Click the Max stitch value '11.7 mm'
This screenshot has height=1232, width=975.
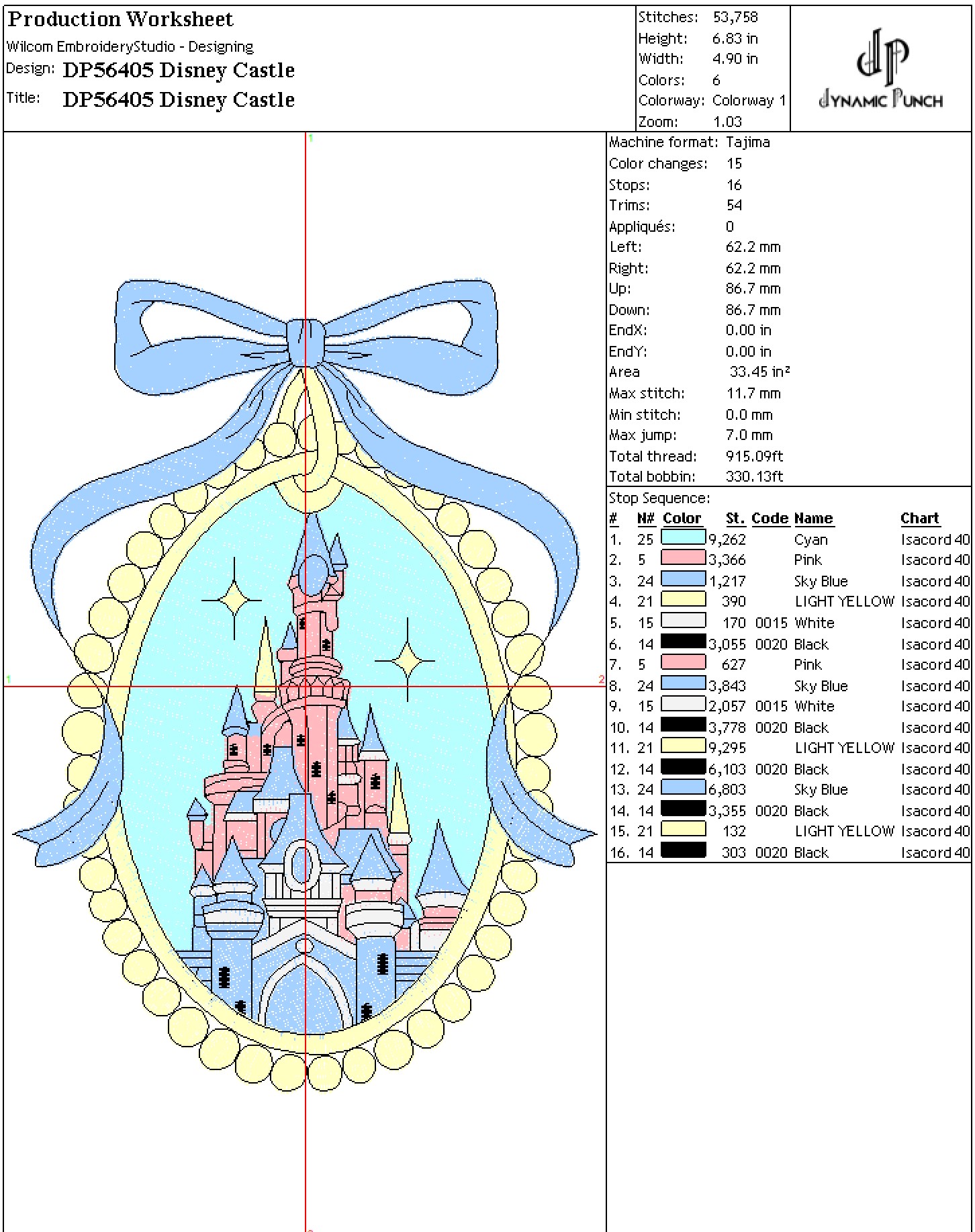(753, 393)
